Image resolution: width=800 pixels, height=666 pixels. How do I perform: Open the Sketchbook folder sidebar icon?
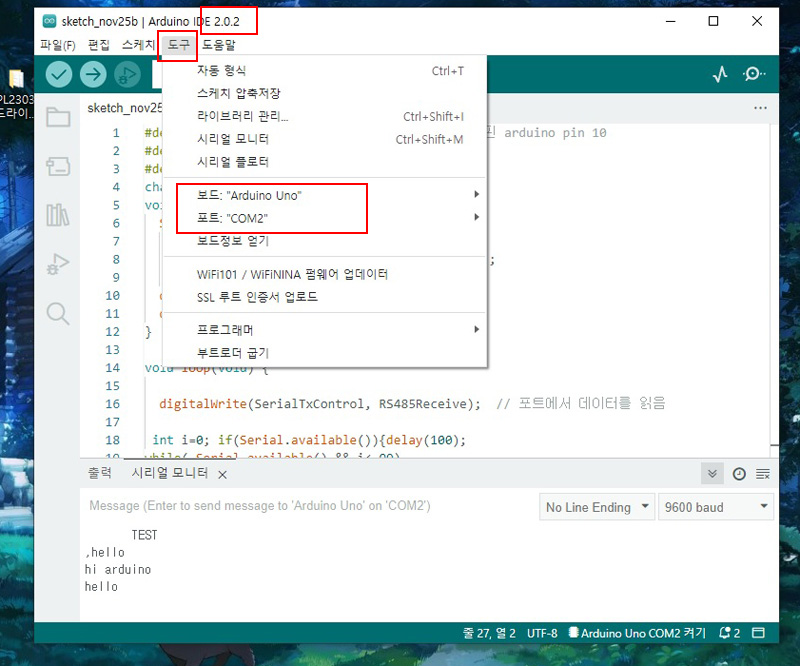[58, 117]
